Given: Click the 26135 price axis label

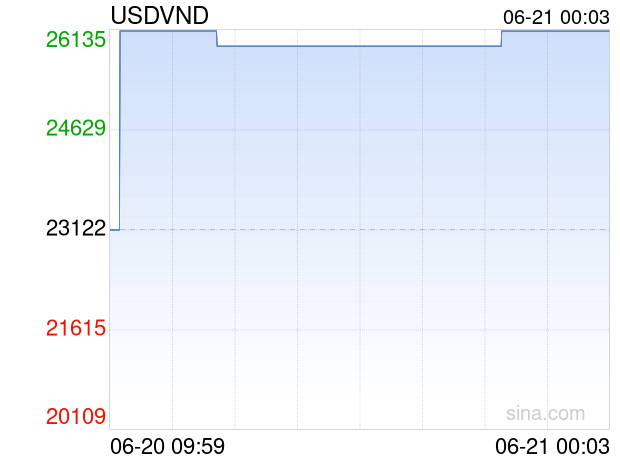Looking at the screenshot, I should click(76, 40).
